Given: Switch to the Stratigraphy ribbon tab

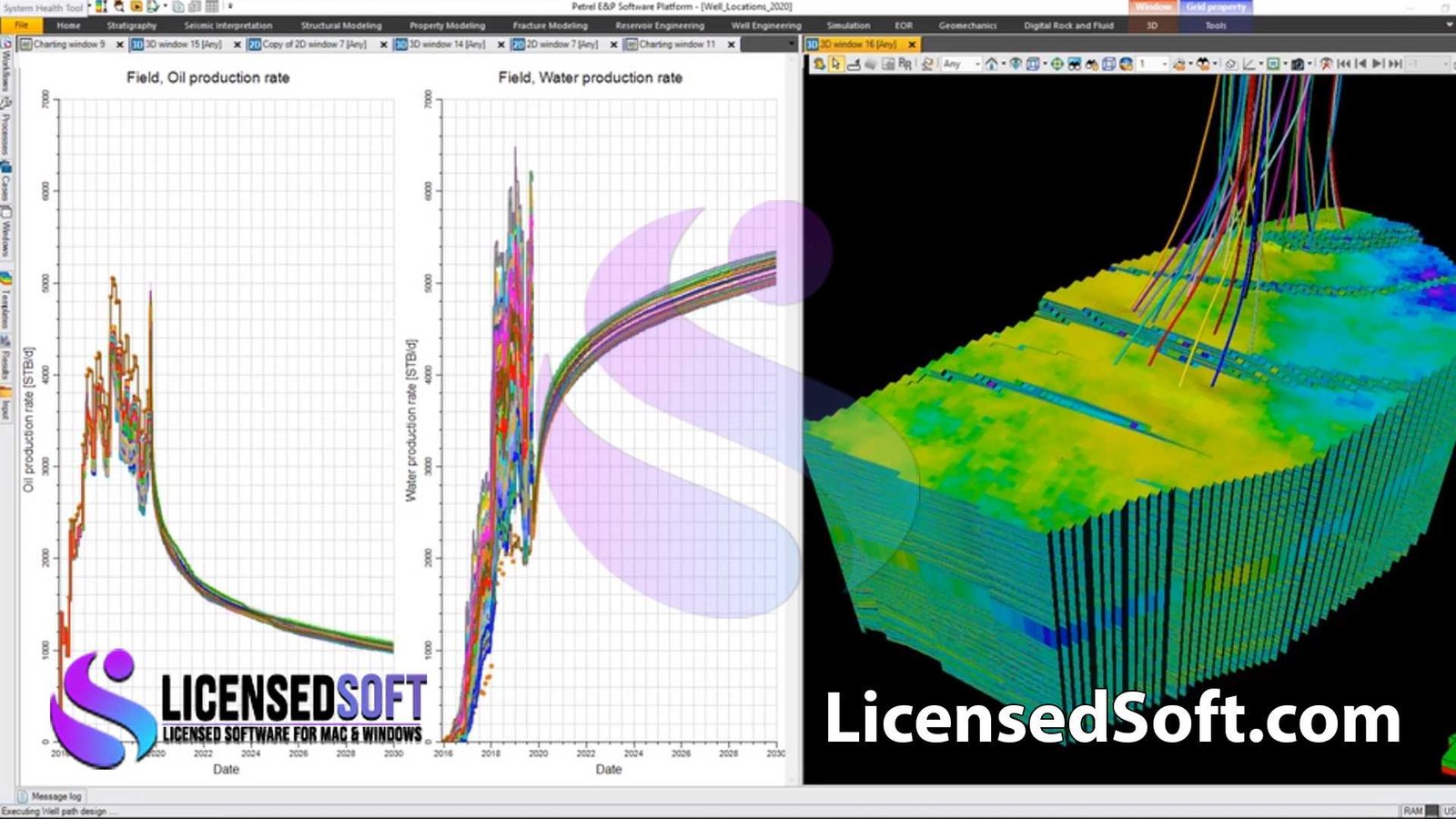Looking at the screenshot, I should click(x=131, y=25).
